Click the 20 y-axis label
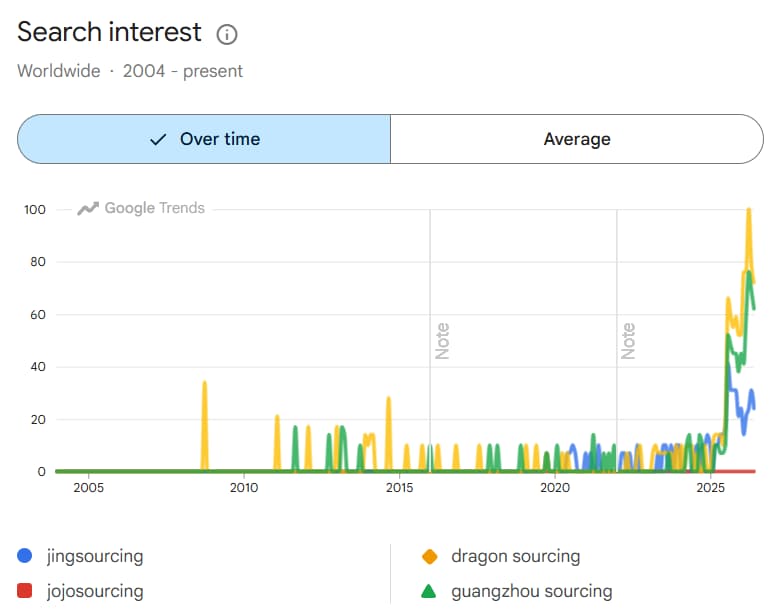Image resolution: width=784 pixels, height=615 pixels. 38,420
